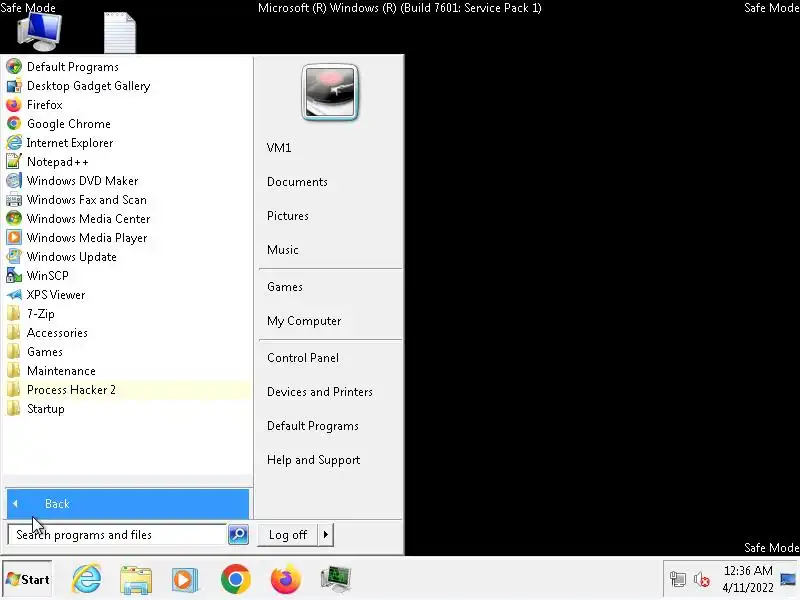Open Devices and Printers
Screen dimensions: 800x600
point(319,392)
